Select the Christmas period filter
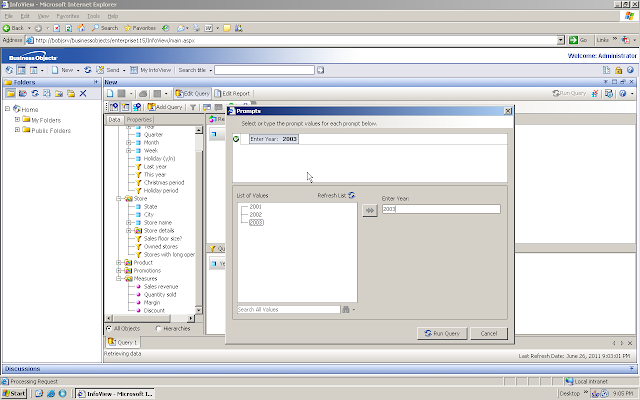This screenshot has width=640, height=400. (x=164, y=182)
